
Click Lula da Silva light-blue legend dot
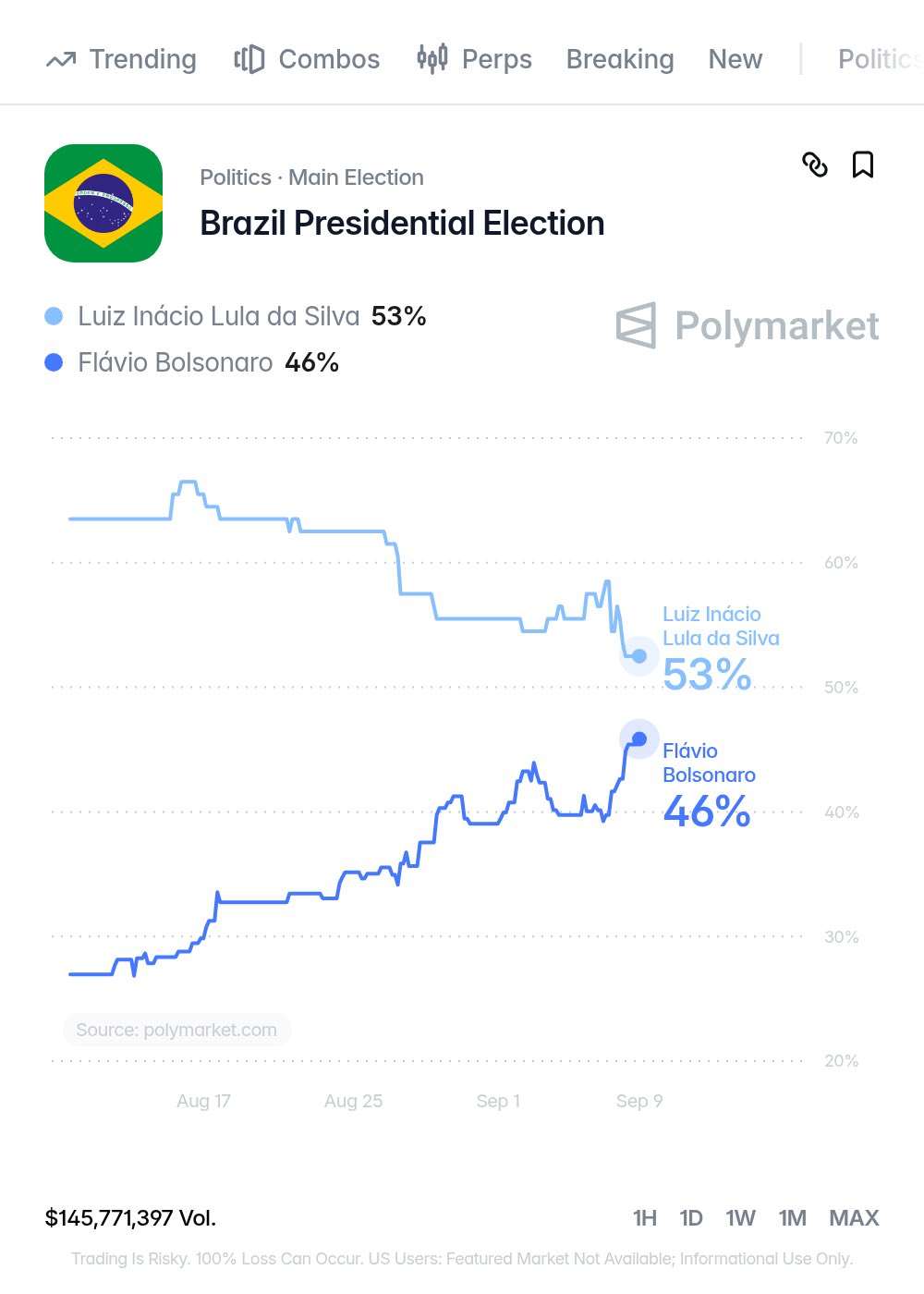pyautogui.click(x=54, y=316)
